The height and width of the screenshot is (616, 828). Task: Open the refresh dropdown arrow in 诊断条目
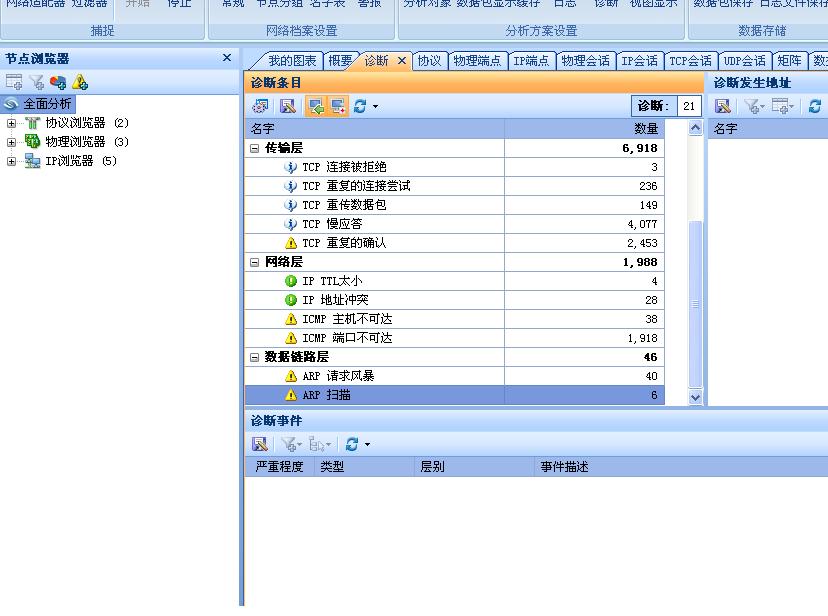(x=374, y=108)
